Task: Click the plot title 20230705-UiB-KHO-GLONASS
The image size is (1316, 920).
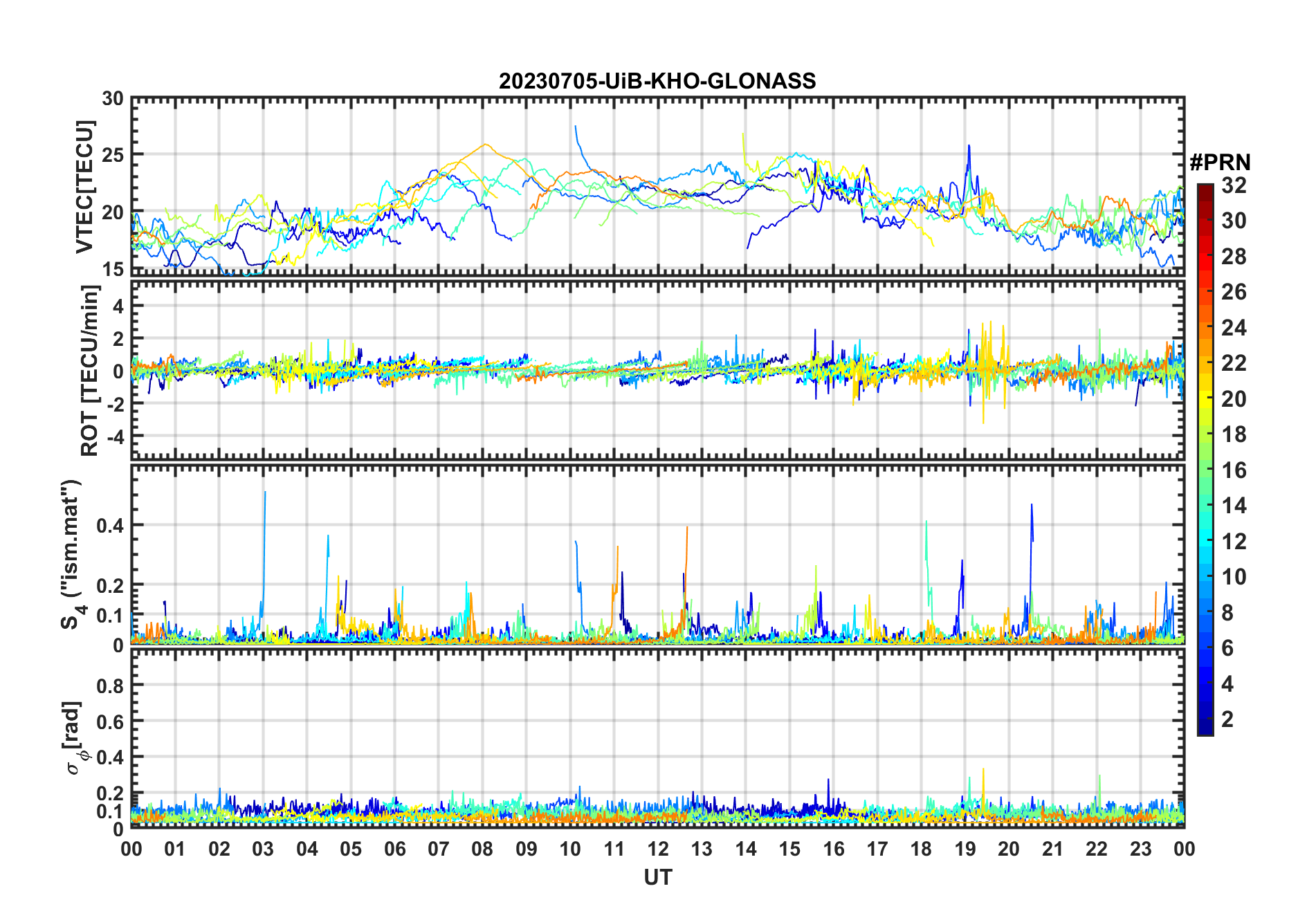Action: (x=657, y=81)
